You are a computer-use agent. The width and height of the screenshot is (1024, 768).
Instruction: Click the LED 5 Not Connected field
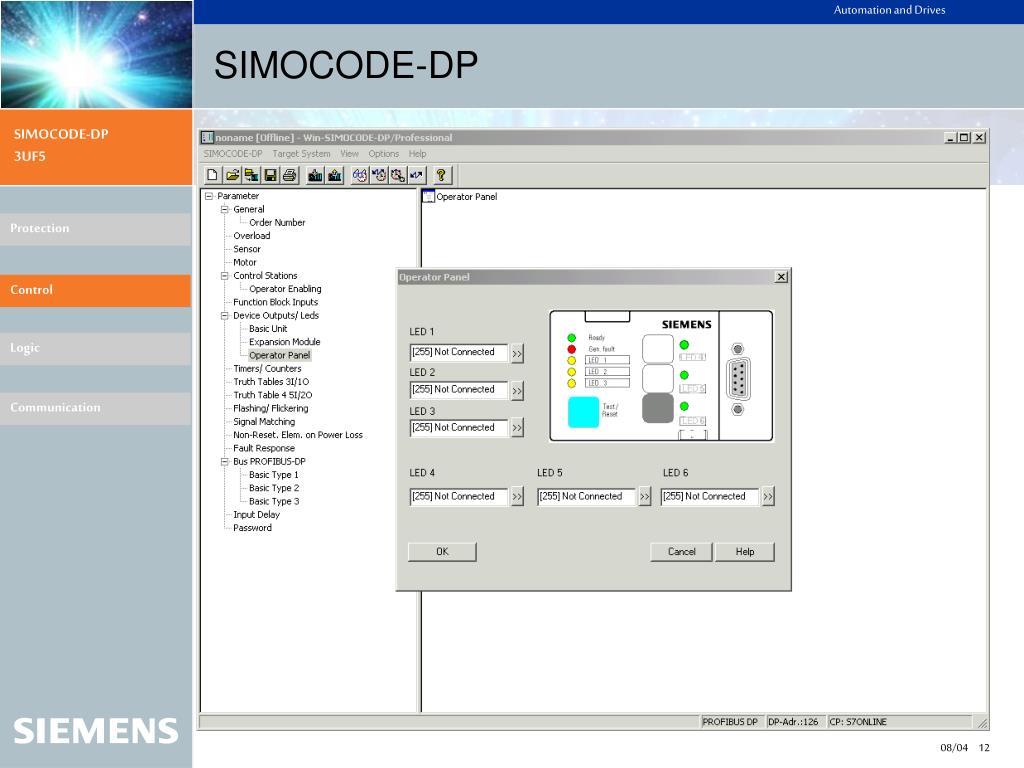(586, 496)
